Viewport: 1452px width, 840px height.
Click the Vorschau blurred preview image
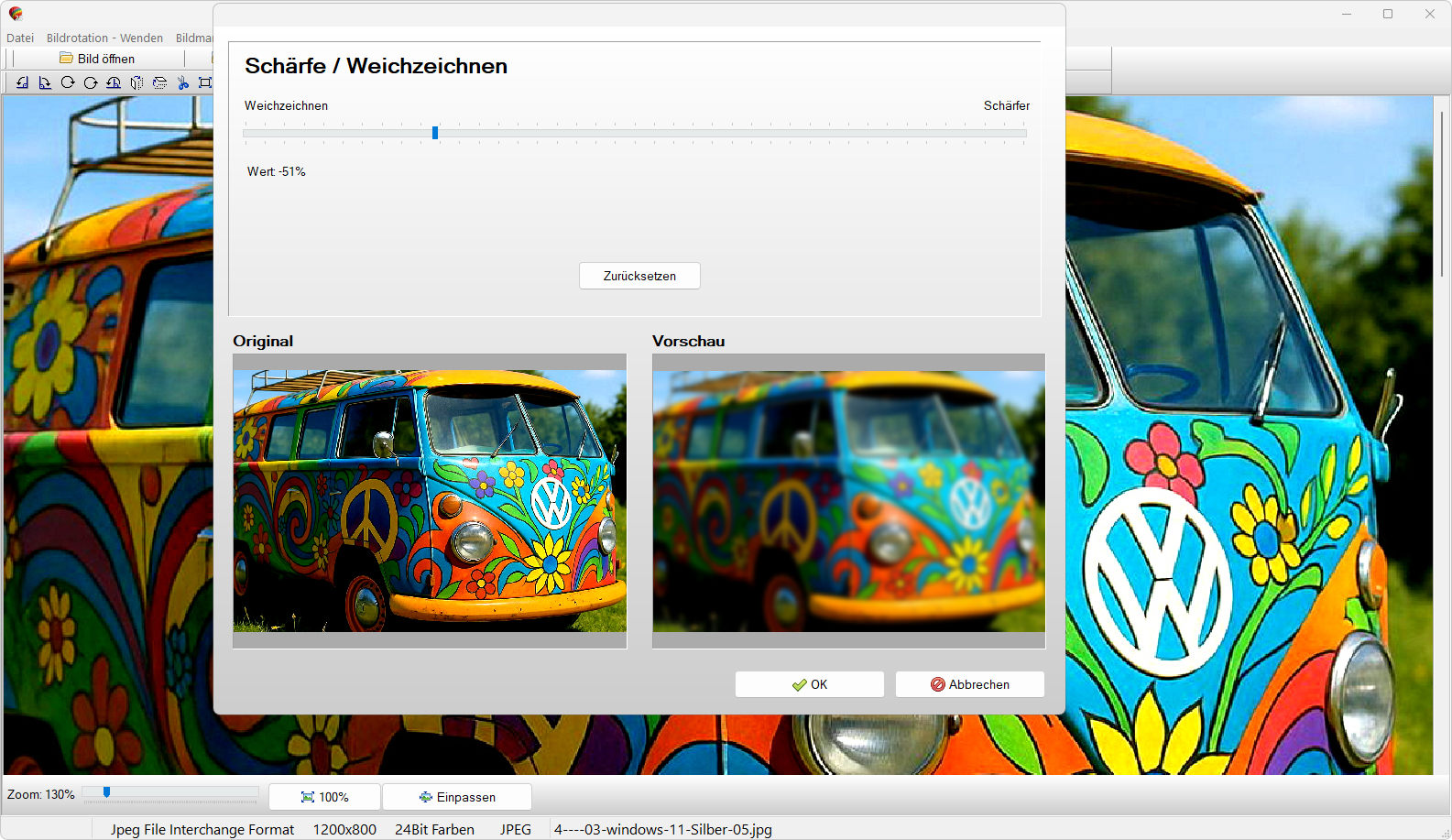pos(848,501)
